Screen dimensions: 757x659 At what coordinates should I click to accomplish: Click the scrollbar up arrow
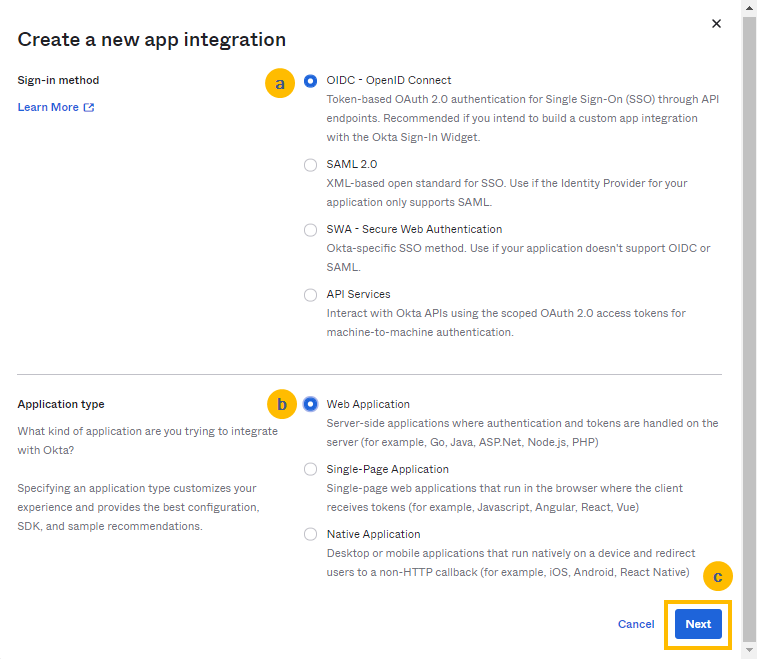pos(749,7)
